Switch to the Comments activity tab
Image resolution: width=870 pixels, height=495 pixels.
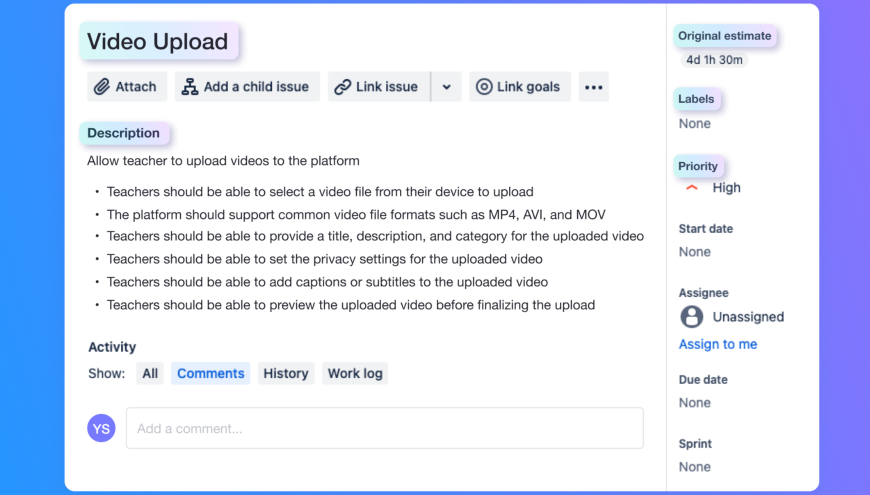coord(210,374)
